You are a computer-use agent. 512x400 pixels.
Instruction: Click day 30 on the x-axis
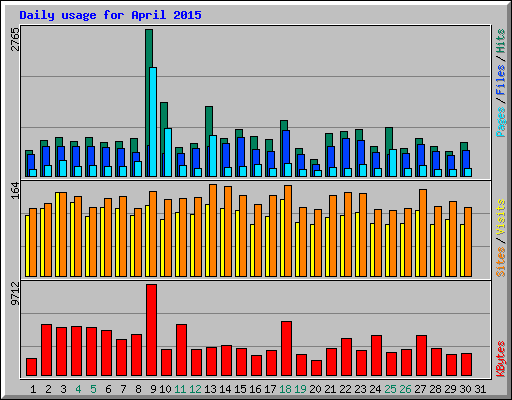tap(465, 389)
